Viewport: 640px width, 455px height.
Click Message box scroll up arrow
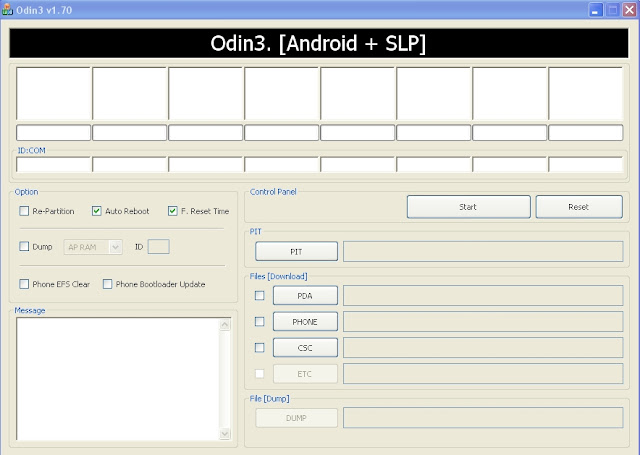click(225, 325)
